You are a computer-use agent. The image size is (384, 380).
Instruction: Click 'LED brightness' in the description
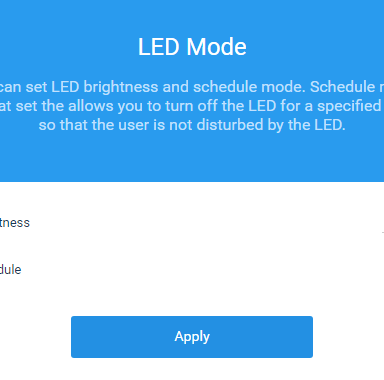pos(104,87)
